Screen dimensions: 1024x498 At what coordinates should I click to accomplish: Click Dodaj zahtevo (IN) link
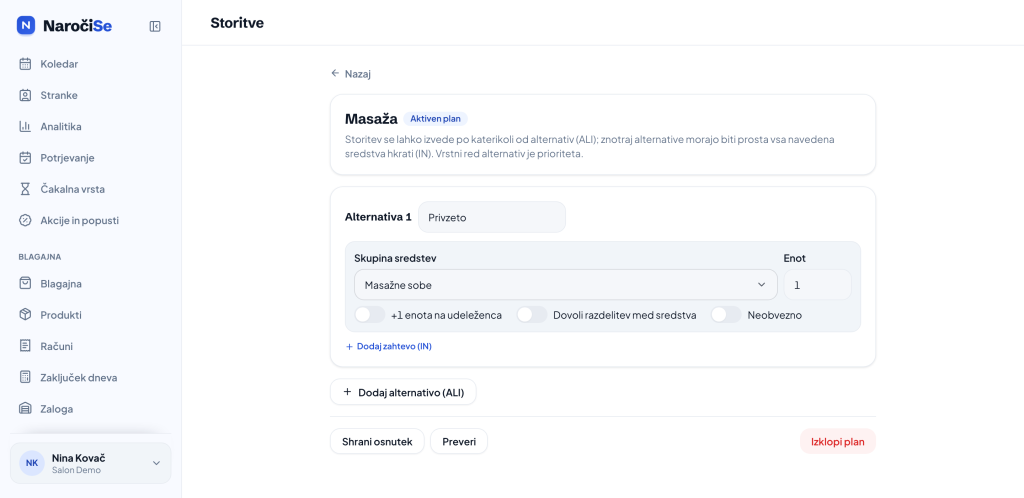(x=389, y=347)
